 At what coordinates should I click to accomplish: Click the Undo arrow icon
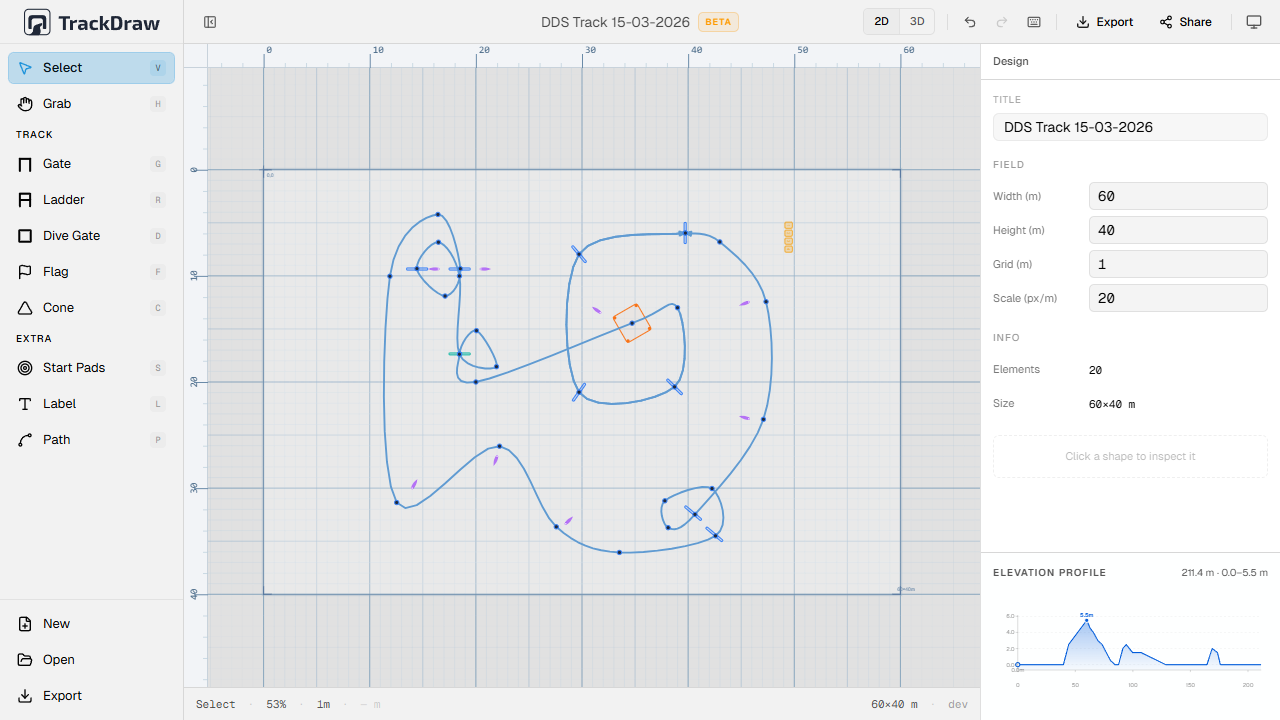(969, 21)
